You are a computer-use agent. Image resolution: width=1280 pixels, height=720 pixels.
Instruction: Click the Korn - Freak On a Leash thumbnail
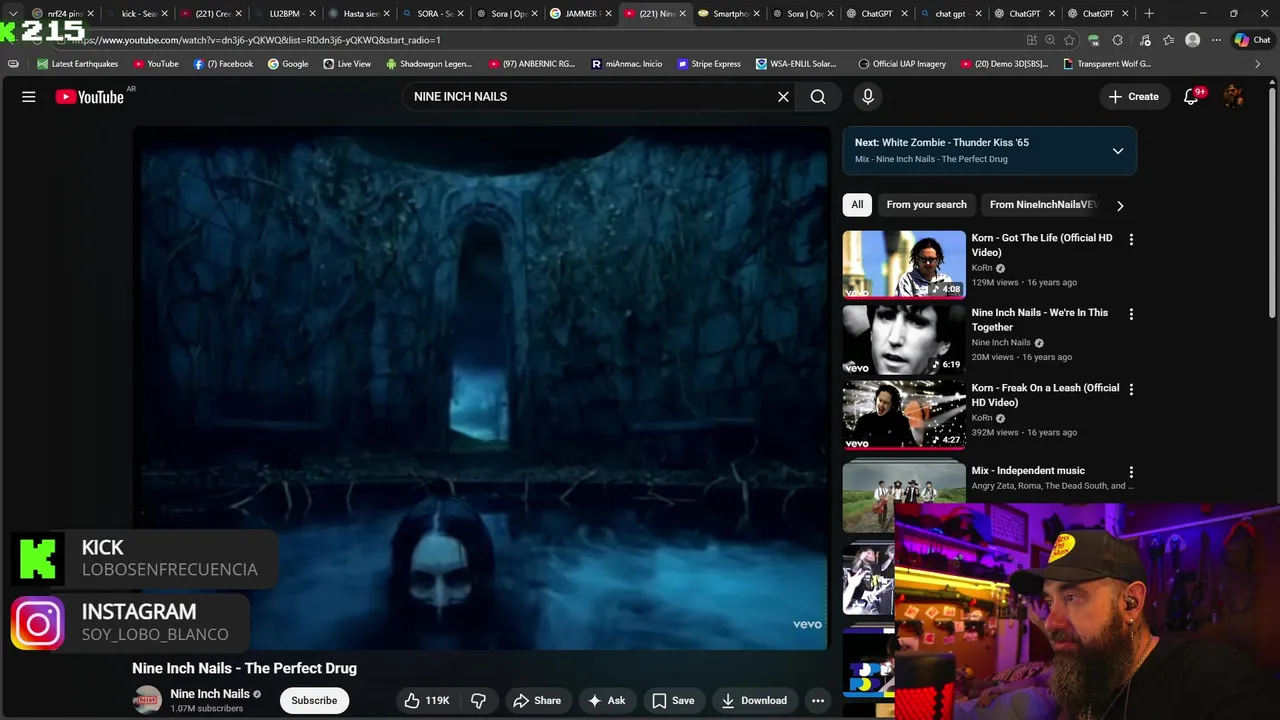point(904,415)
